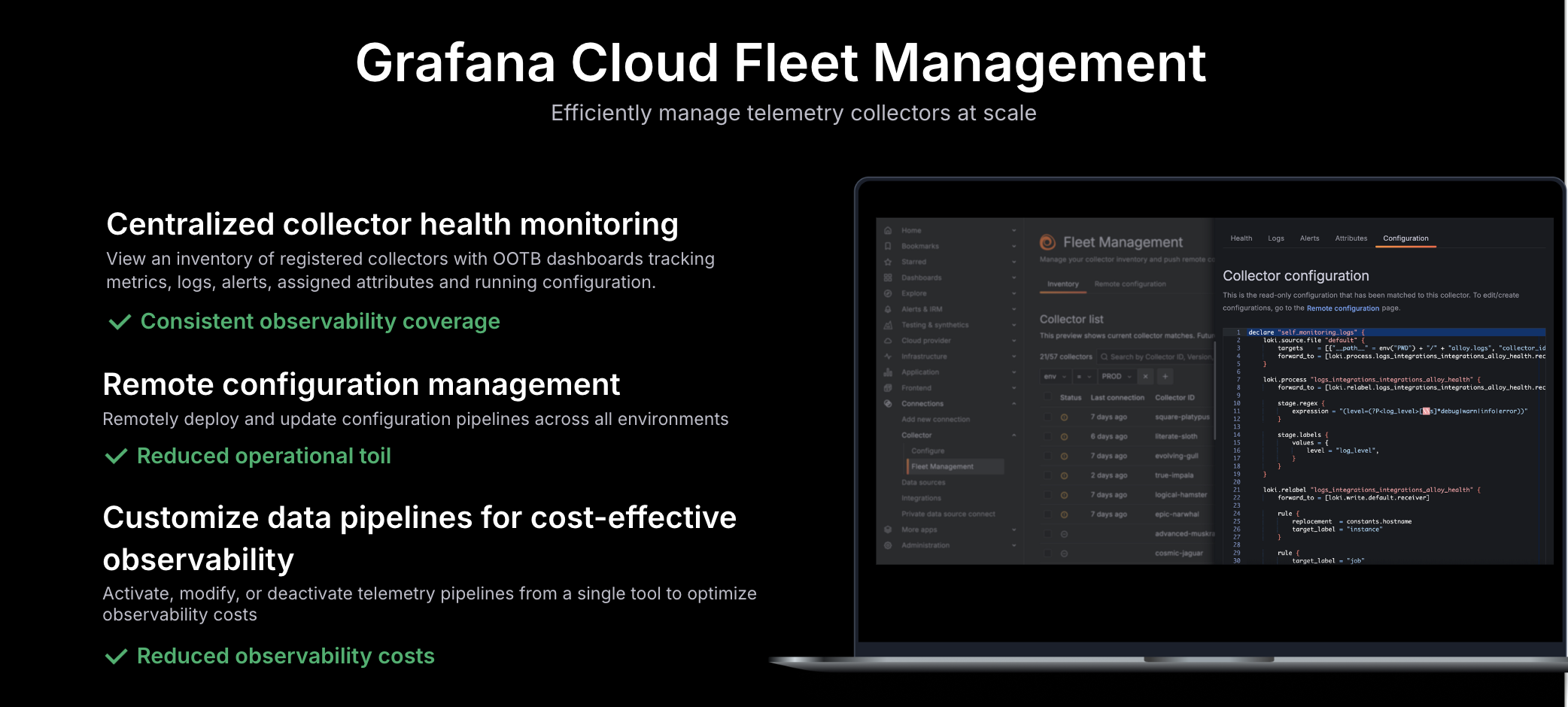Click the Home icon in the sidebar
1568x707 pixels.
pyautogui.click(x=887, y=230)
